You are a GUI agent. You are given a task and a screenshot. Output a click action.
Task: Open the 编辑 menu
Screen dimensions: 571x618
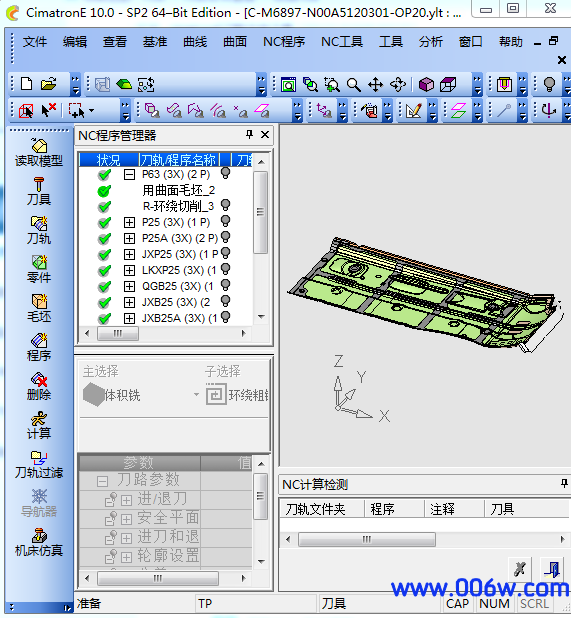pos(75,41)
